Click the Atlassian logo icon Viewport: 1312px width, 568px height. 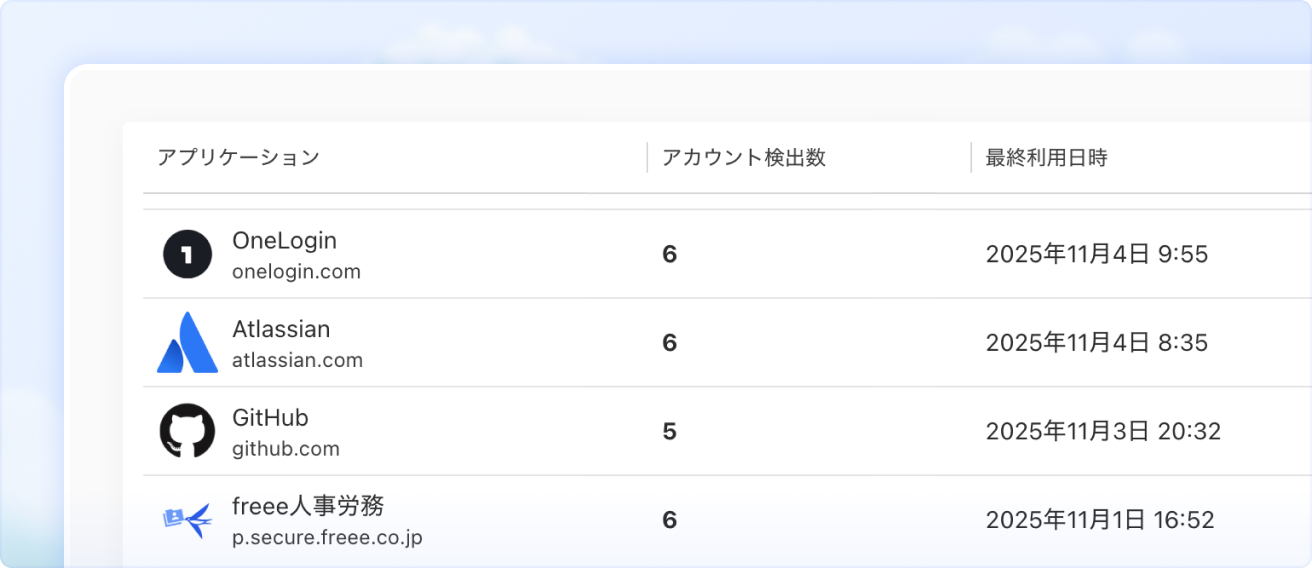click(x=187, y=343)
